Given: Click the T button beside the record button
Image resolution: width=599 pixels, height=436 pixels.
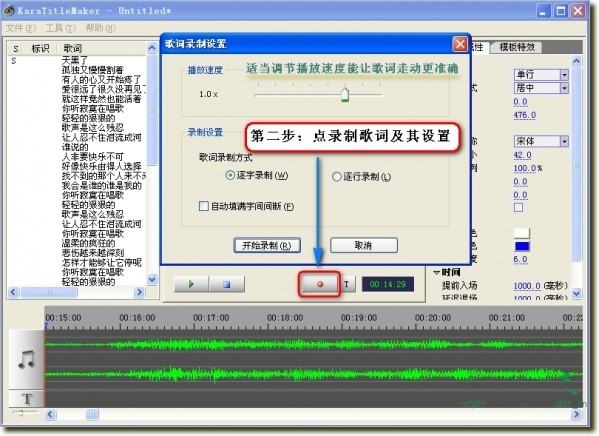Looking at the screenshot, I should click(x=347, y=284).
